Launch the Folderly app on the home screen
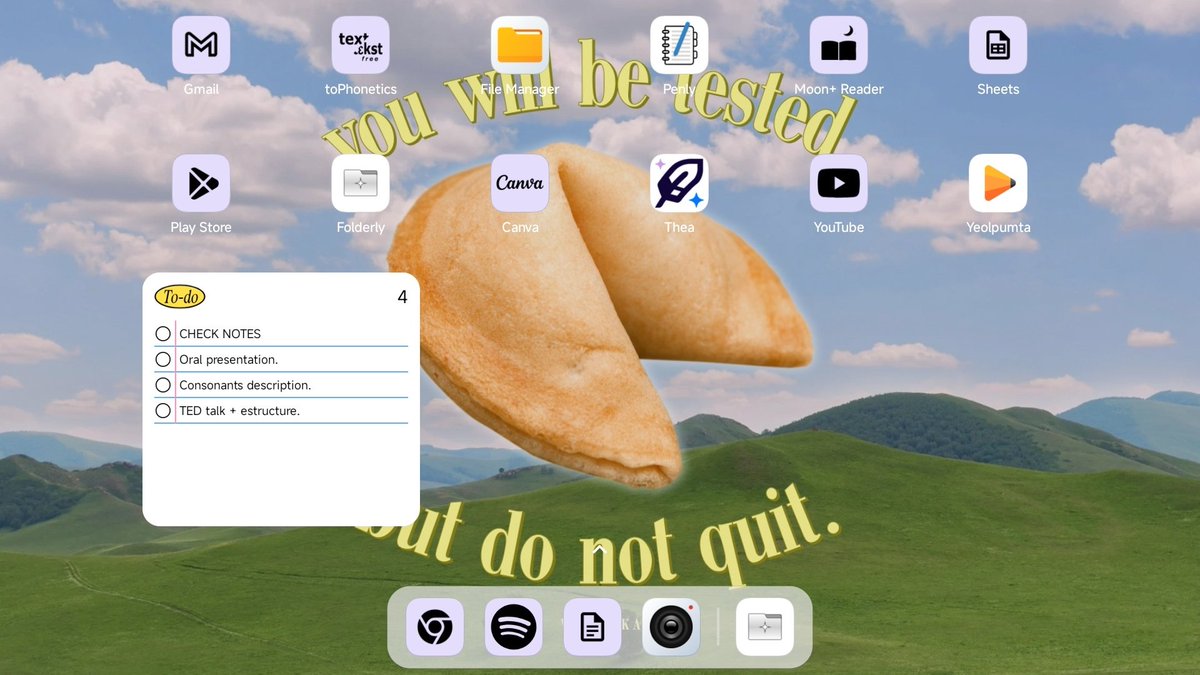Viewport: 1200px width, 675px height. point(361,183)
